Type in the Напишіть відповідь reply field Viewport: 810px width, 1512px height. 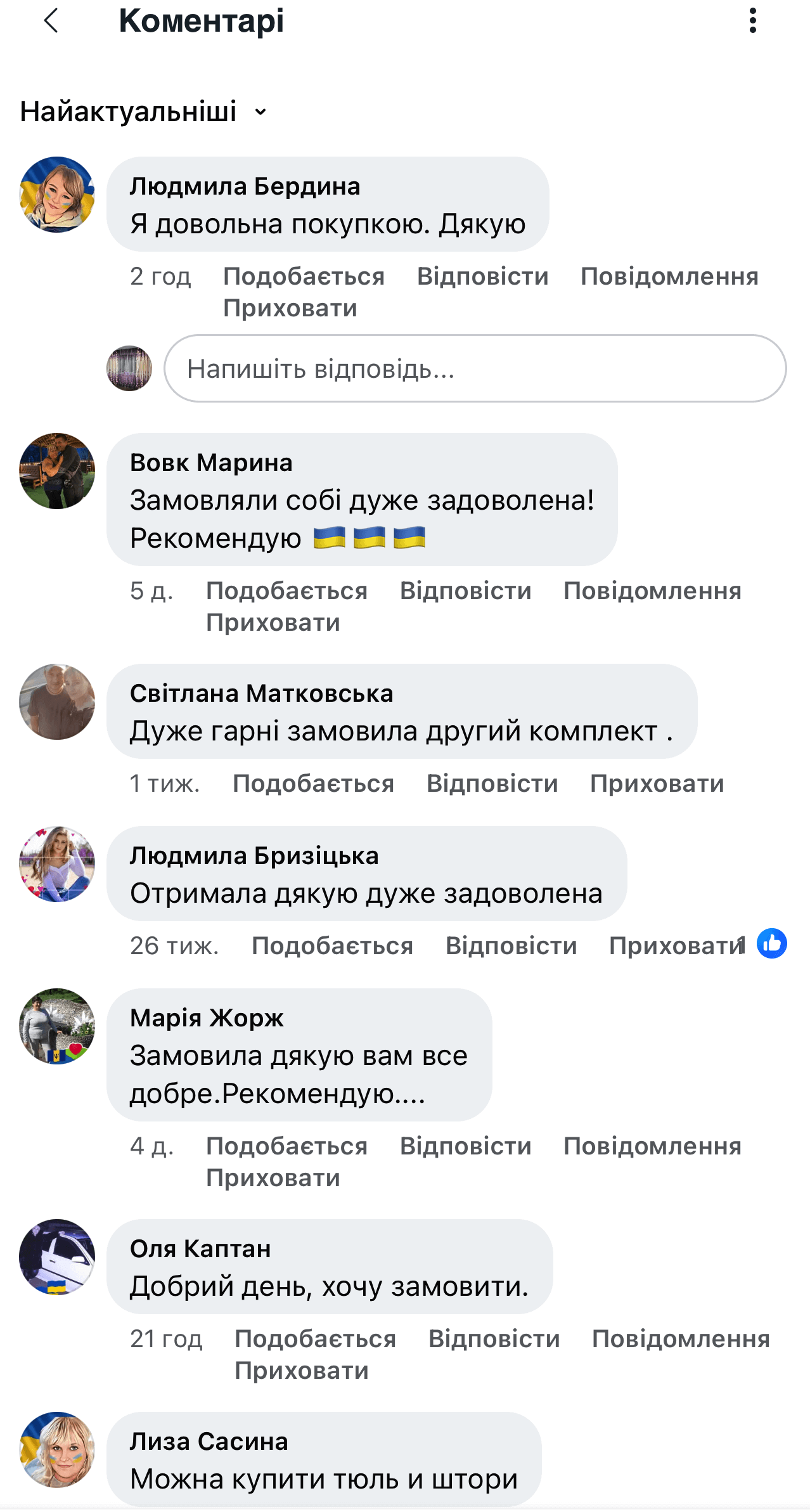pos(475,368)
